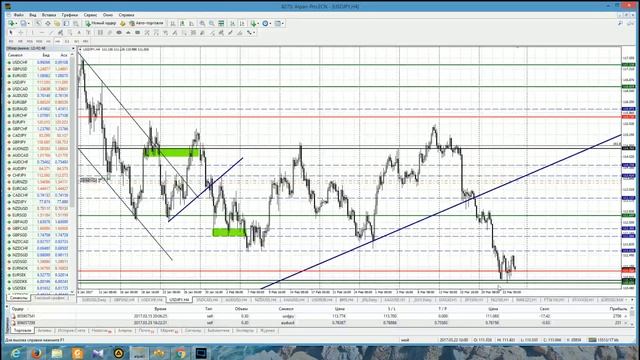Switch to История счета terminal tab
The height and width of the screenshot is (360, 640).
[71, 331]
